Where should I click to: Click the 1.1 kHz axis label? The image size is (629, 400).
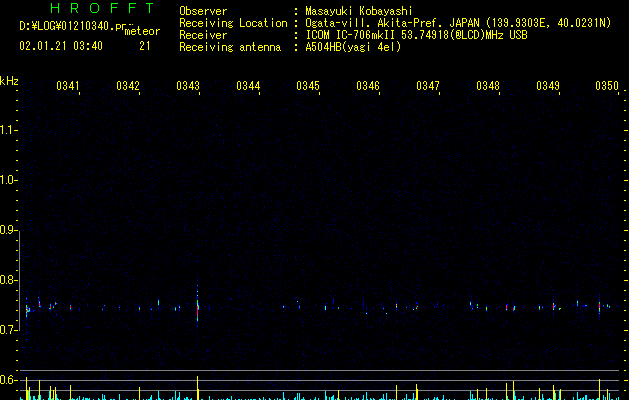[9, 130]
